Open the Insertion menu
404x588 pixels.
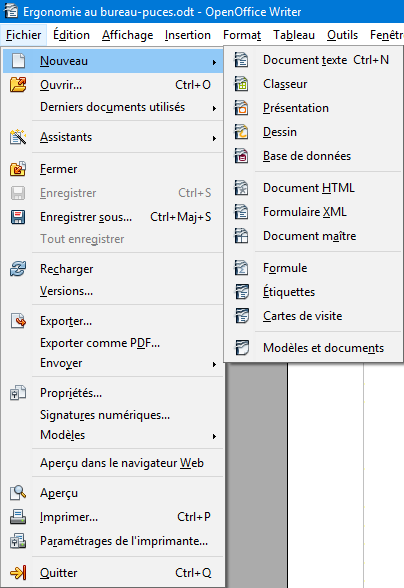point(188,35)
